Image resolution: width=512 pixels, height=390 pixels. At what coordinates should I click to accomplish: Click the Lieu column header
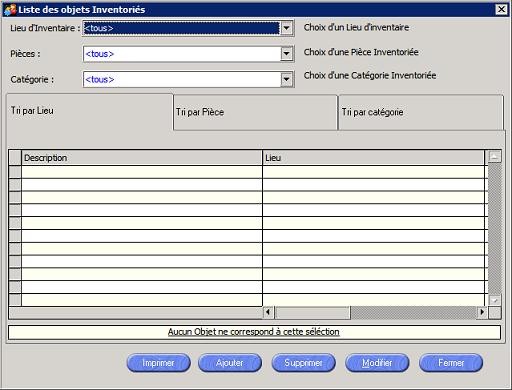point(373,158)
